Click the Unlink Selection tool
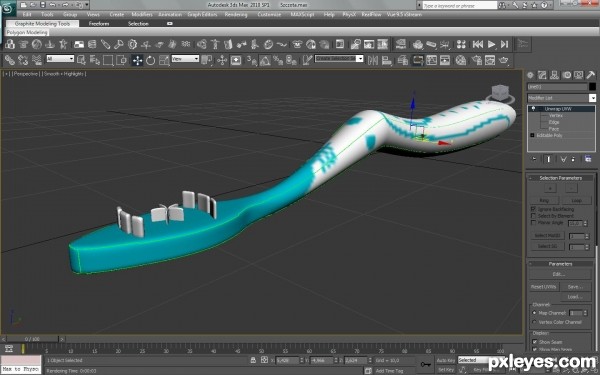 [23, 60]
